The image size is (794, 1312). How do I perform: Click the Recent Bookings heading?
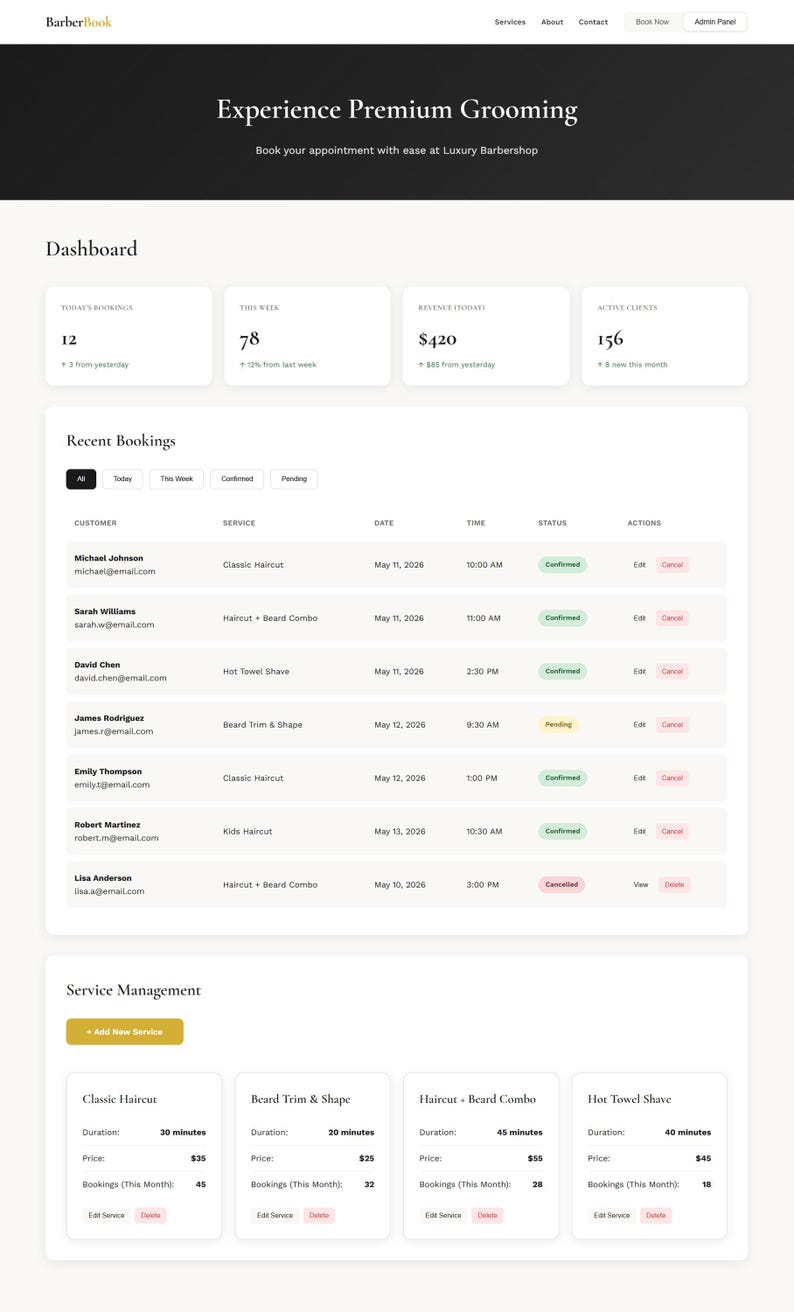pyautogui.click(x=121, y=441)
